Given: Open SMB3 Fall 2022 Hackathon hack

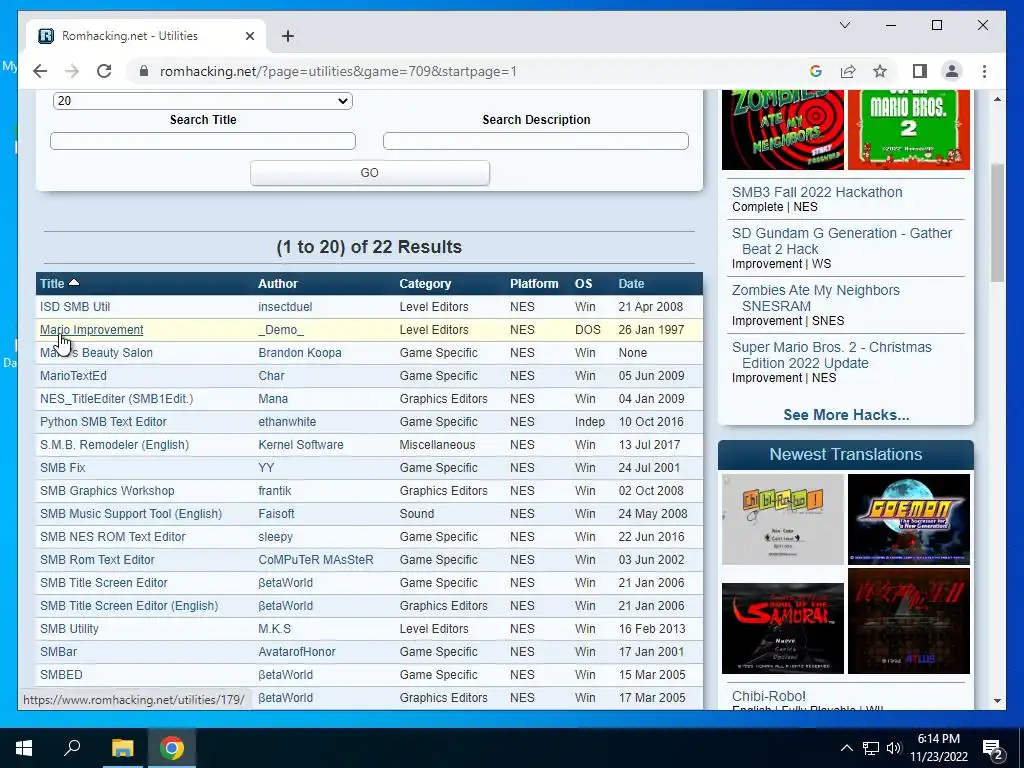Looking at the screenshot, I should coord(817,192).
